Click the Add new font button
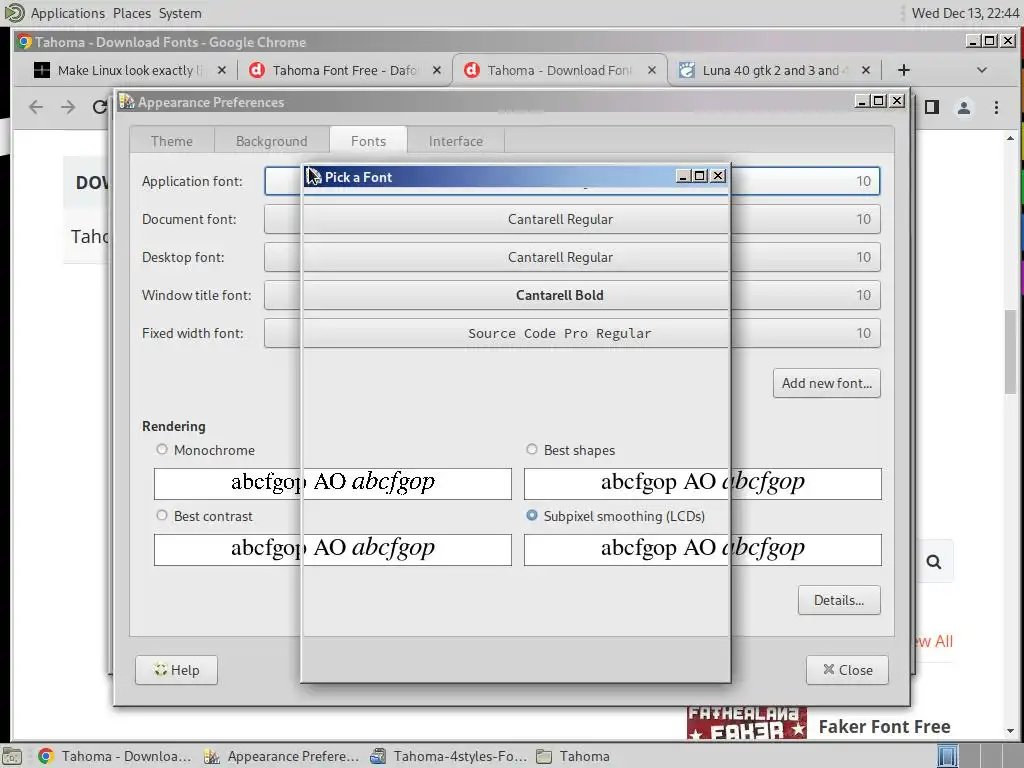Screen dimensions: 1024x768 click(827, 383)
